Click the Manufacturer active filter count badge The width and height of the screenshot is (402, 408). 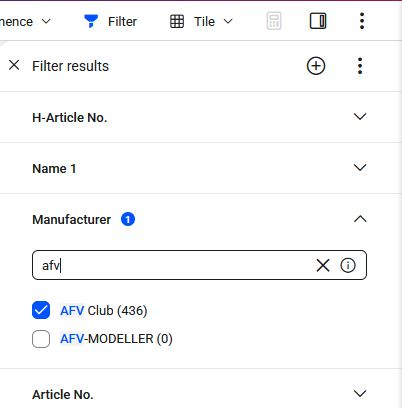click(128, 219)
